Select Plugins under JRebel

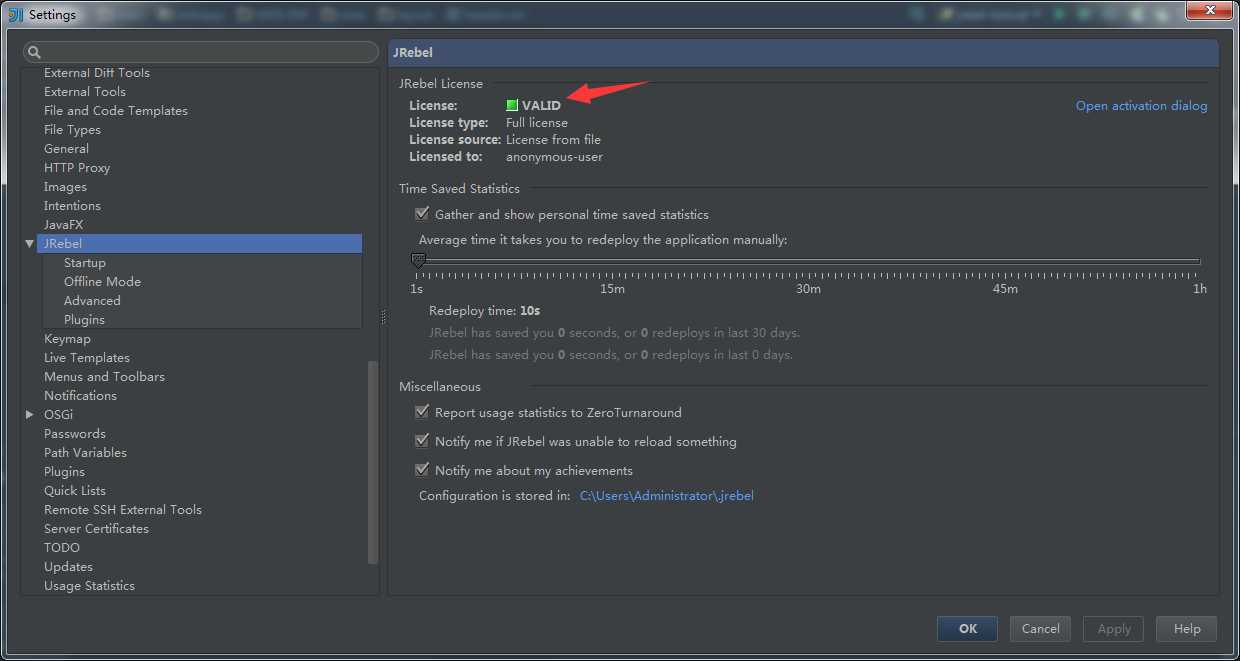click(x=84, y=319)
